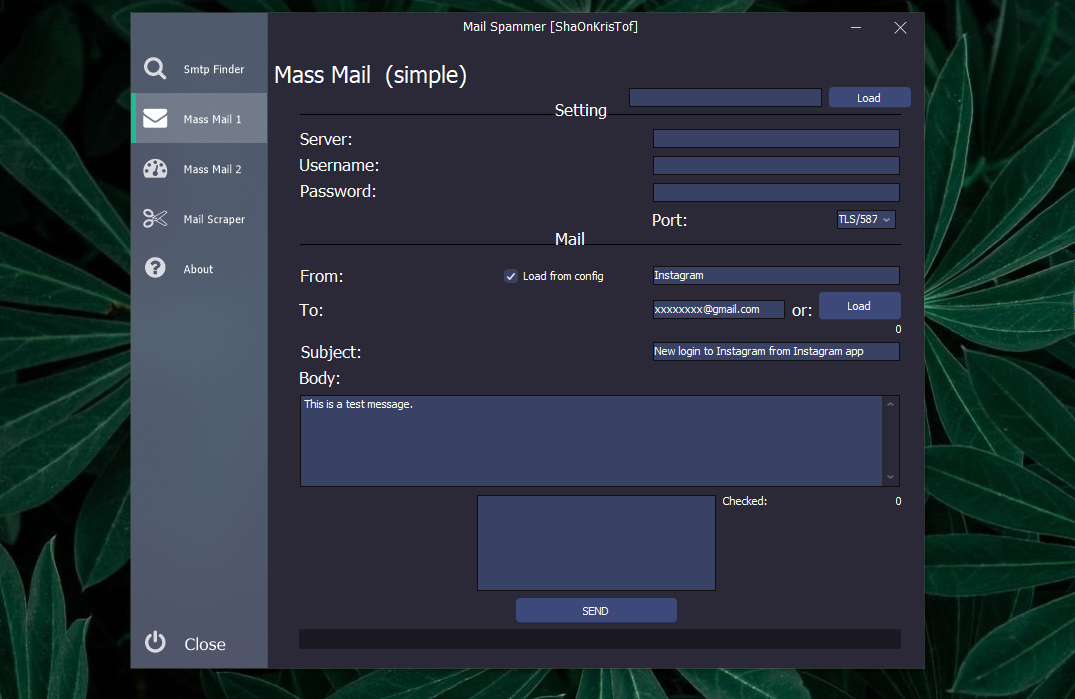
Task: Toggle the Load from config checkbox
Action: 511,276
